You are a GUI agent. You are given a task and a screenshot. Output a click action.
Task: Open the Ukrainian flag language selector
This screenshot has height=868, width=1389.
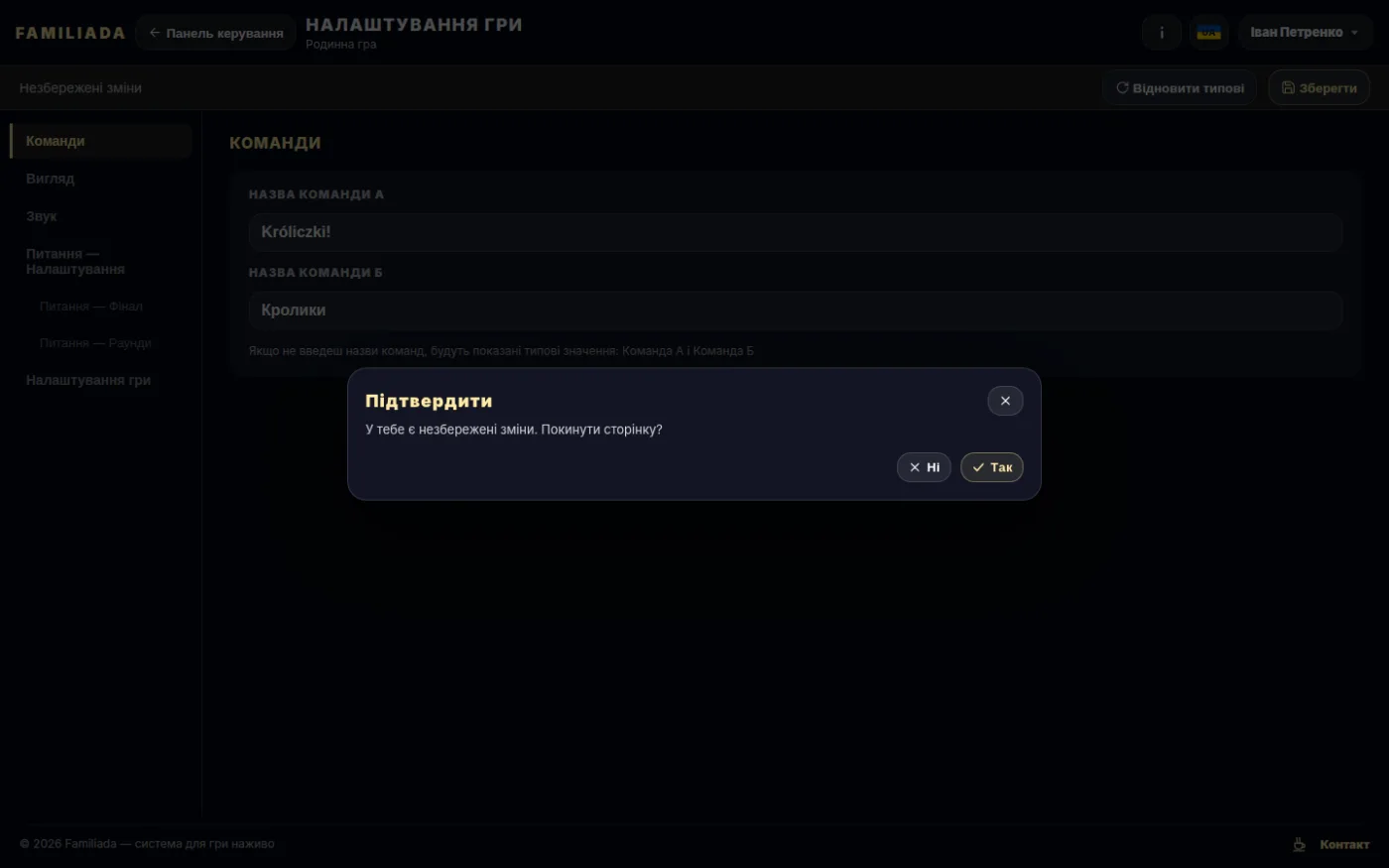pyautogui.click(x=1209, y=33)
